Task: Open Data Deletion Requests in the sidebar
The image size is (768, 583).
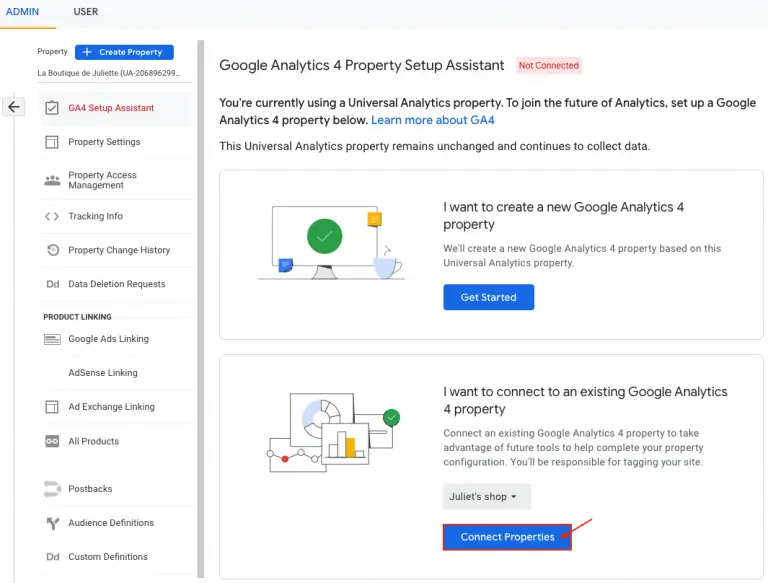Action: click(x=116, y=284)
